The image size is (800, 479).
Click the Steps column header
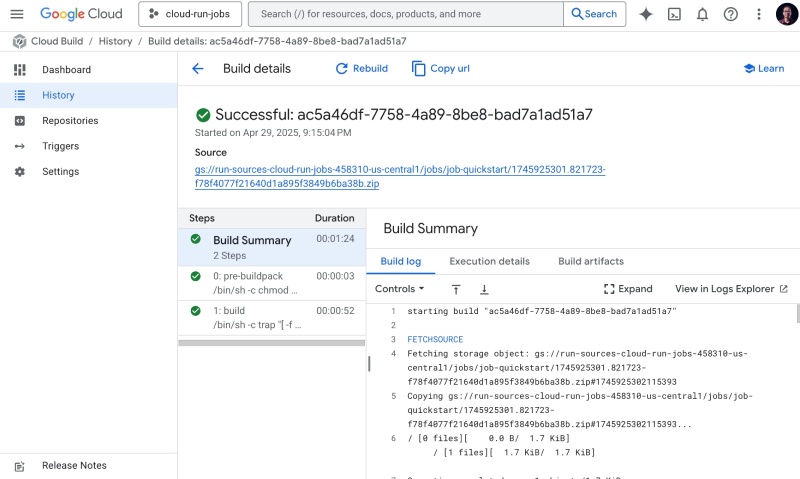pyautogui.click(x=202, y=218)
